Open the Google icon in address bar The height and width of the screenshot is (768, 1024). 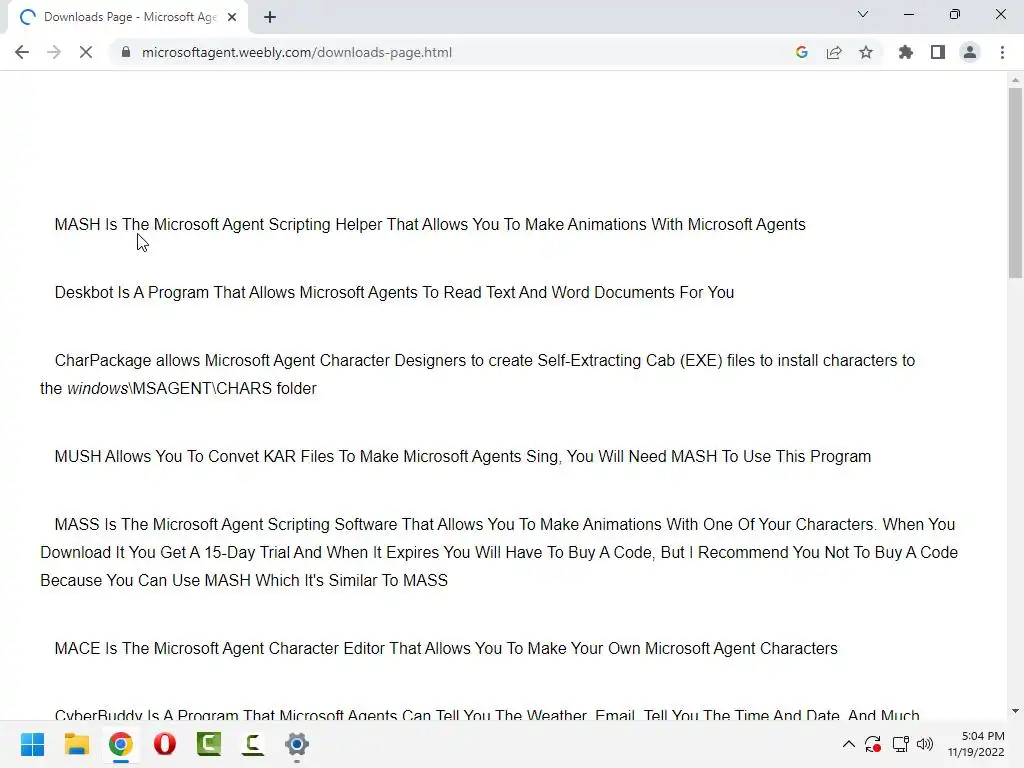[x=802, y=52]
